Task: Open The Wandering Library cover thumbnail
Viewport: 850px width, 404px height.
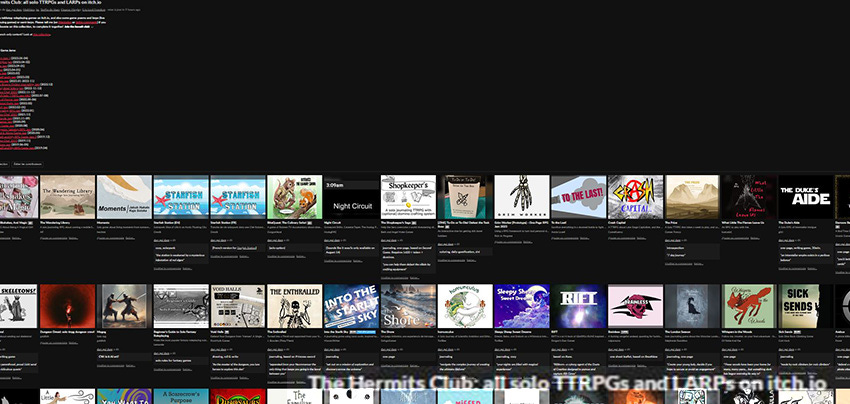Action: click(x=68, y=197)
